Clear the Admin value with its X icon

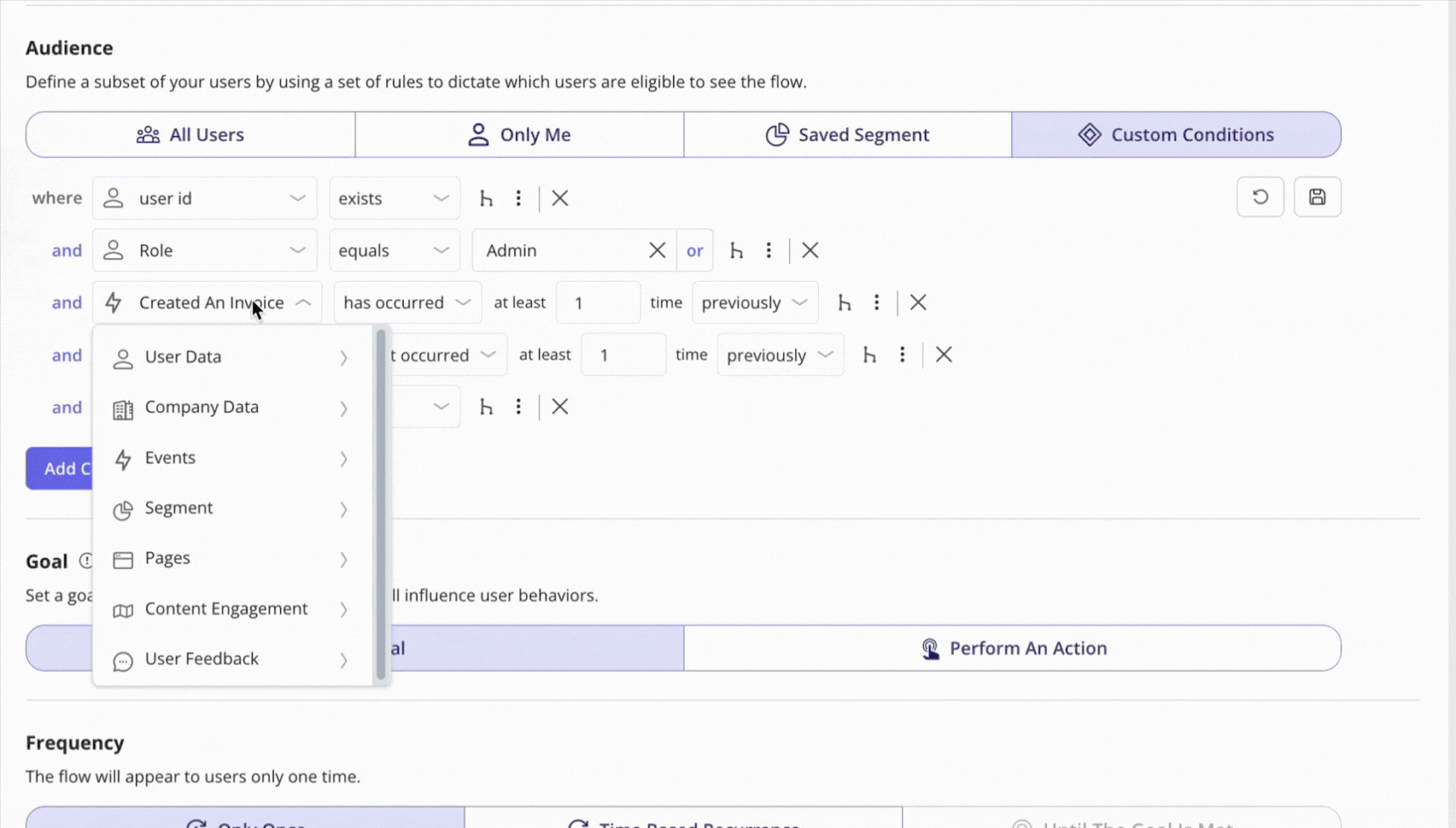point(657,250)
